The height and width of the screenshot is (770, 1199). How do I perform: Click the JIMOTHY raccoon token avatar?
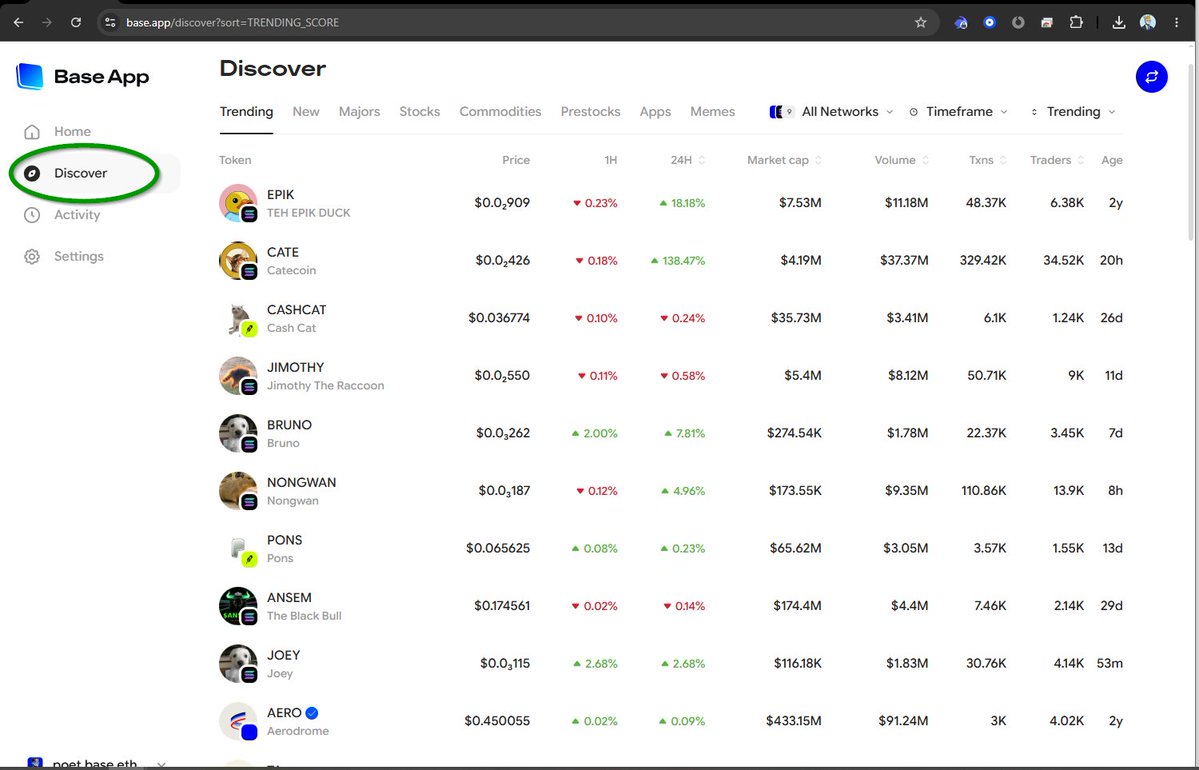pos(238,375)
